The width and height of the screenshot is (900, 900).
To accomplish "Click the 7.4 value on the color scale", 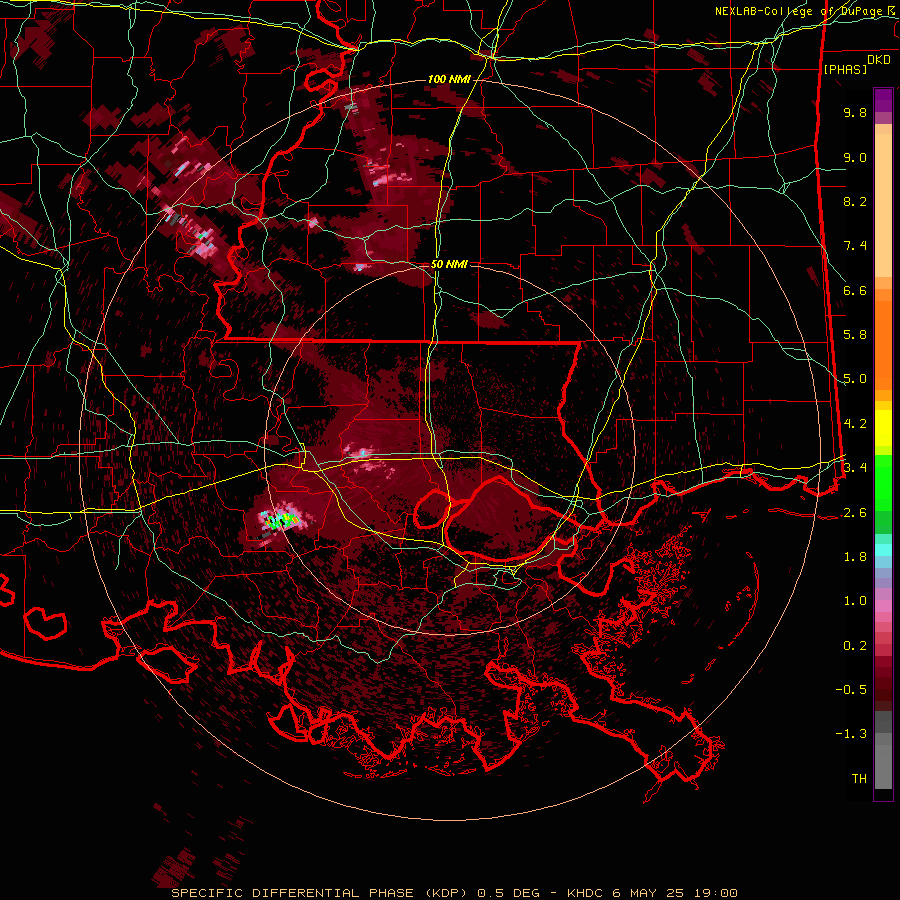I will tap(855, 246).
